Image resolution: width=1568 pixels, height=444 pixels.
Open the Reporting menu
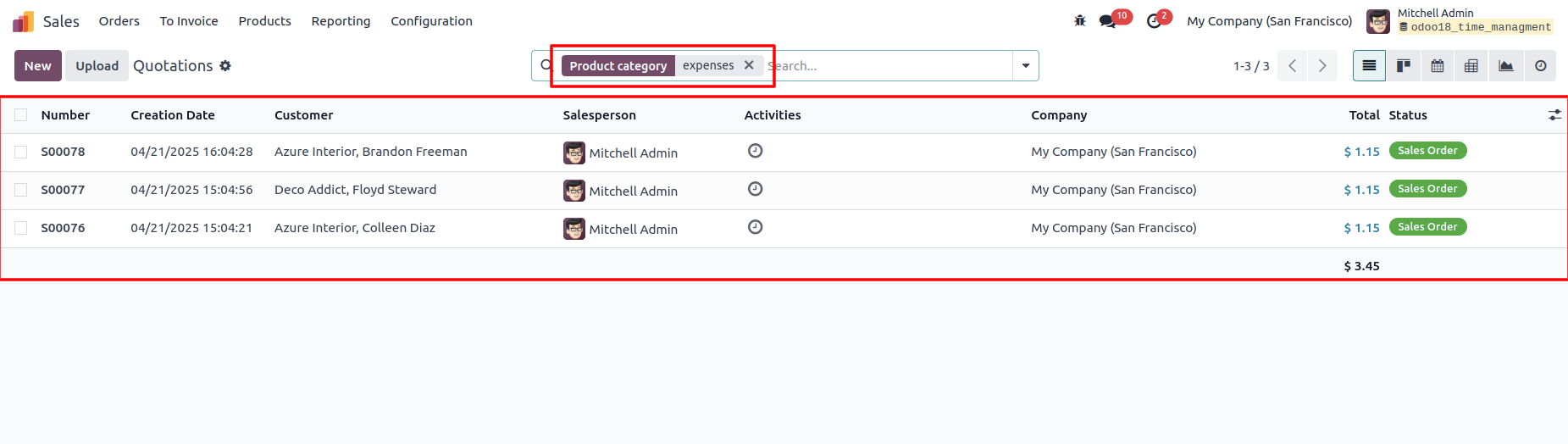(x=341, y=21)
